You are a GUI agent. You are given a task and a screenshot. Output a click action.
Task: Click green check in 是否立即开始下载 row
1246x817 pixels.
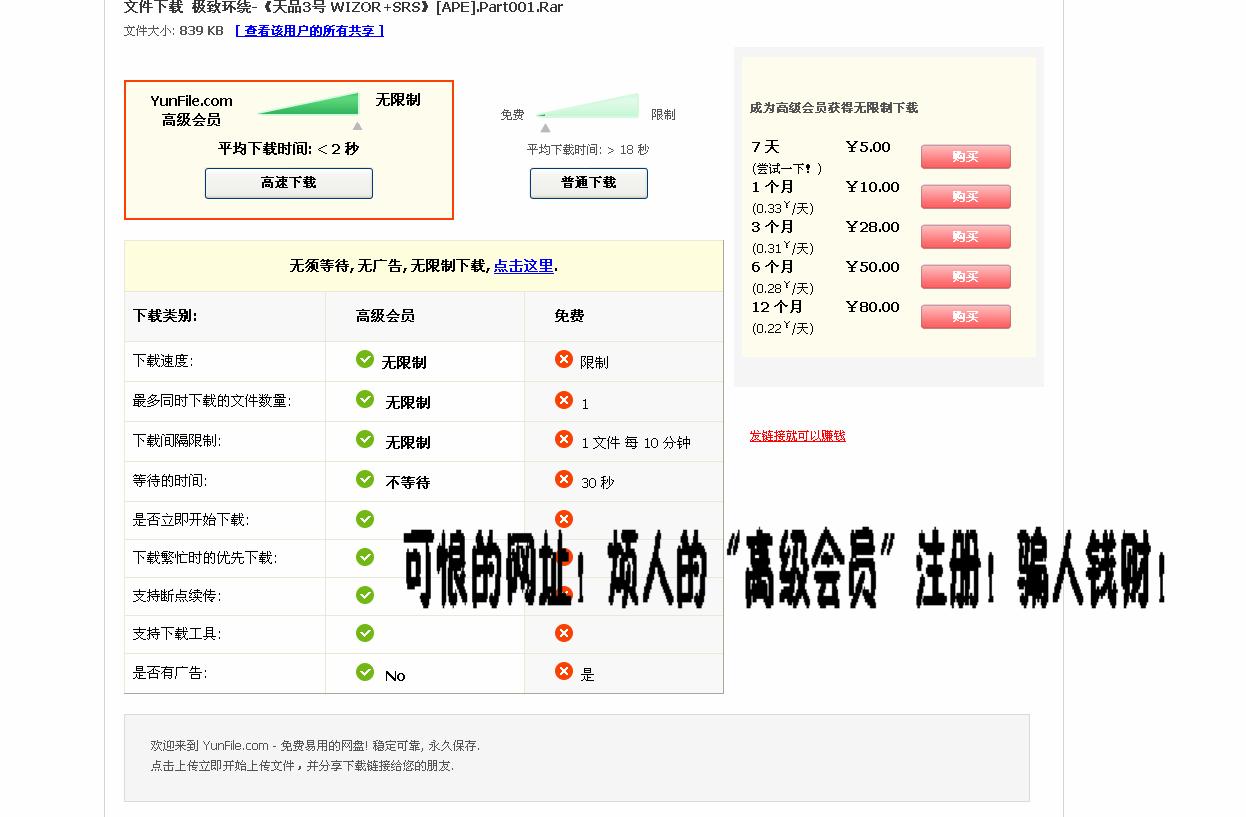(x=365, y=519)
